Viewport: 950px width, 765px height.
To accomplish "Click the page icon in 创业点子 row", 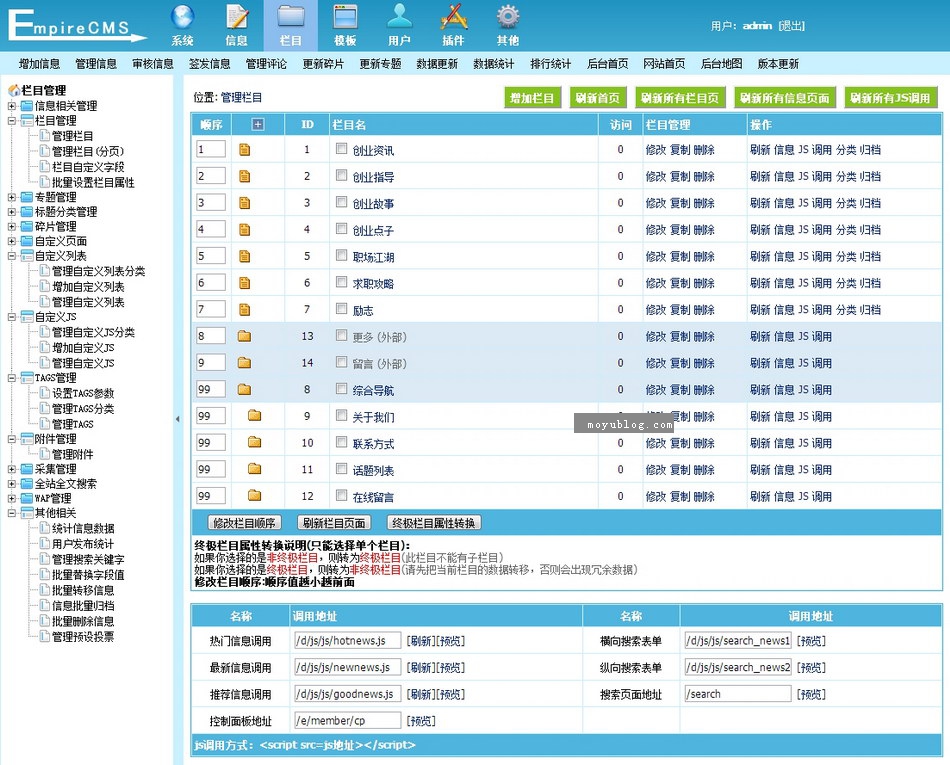I will coord(244,230).
